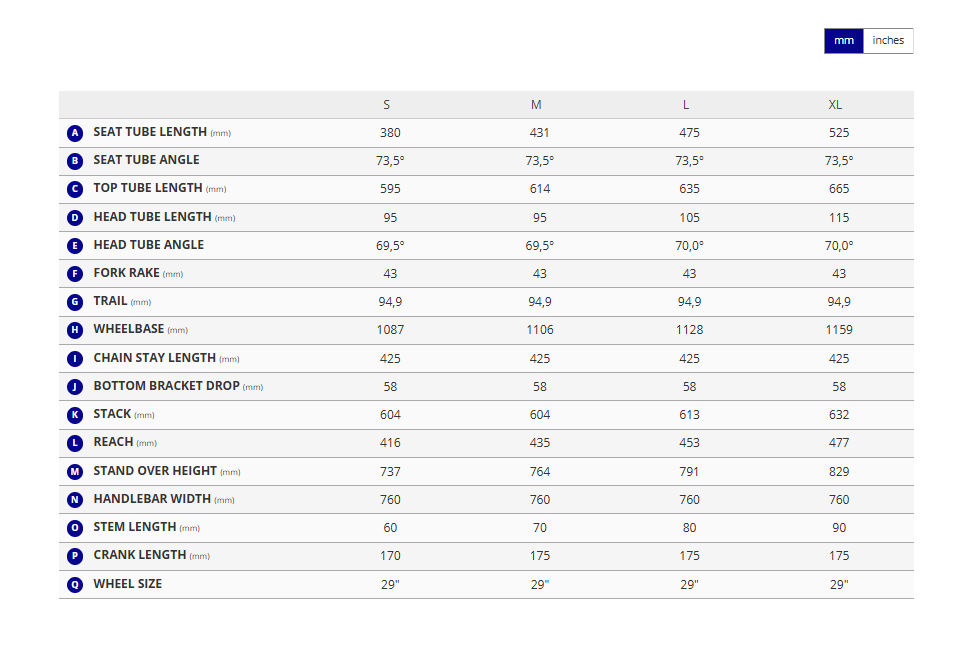Switch units to inches
The height and width of the screenshot is (659, 968).
pyautogui.click(x=887, y=41)
